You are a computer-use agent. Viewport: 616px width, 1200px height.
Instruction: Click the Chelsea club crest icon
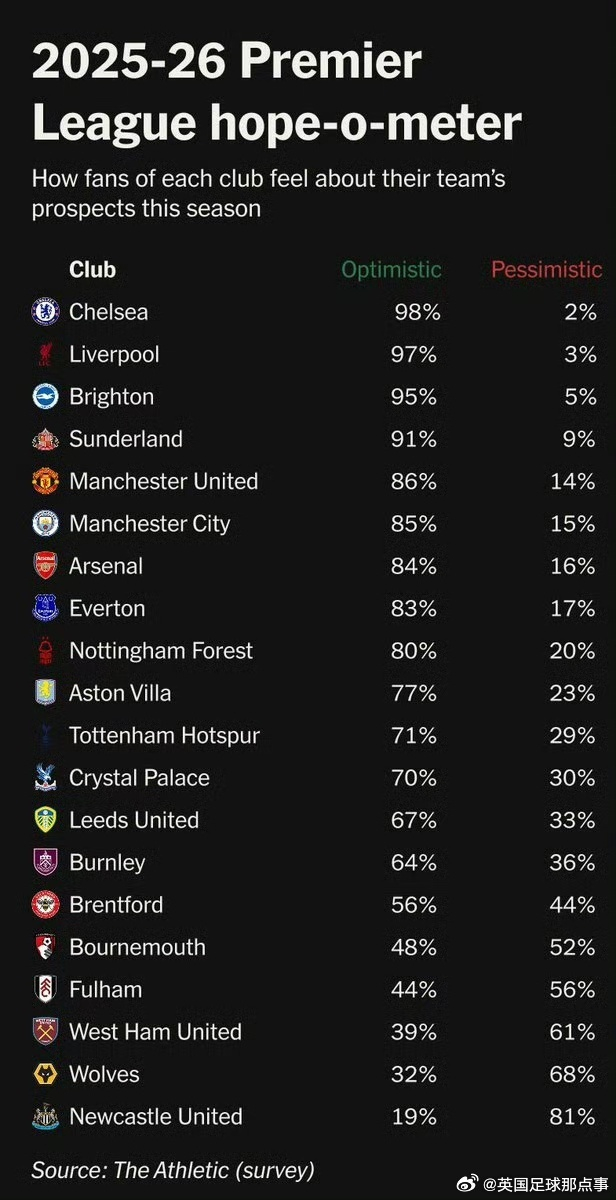(x=46, y=312)
